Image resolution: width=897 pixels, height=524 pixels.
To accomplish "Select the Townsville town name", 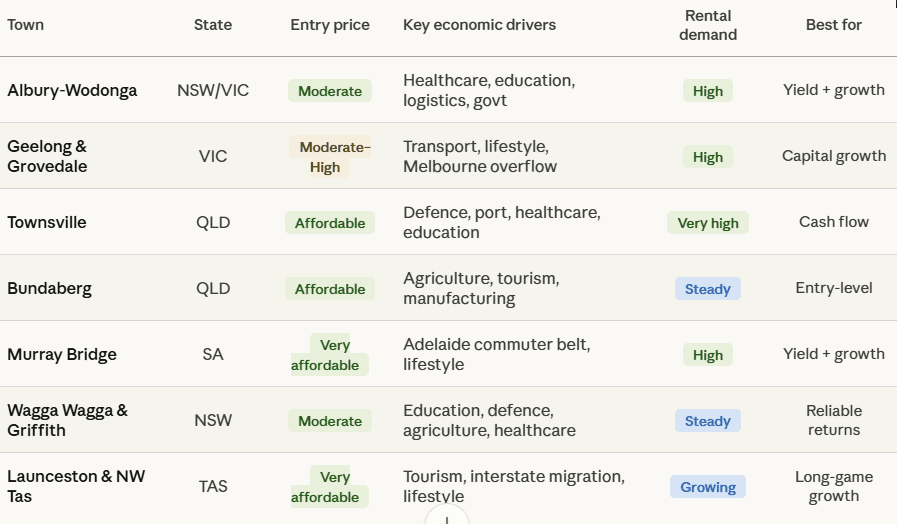I will [47, 222].
